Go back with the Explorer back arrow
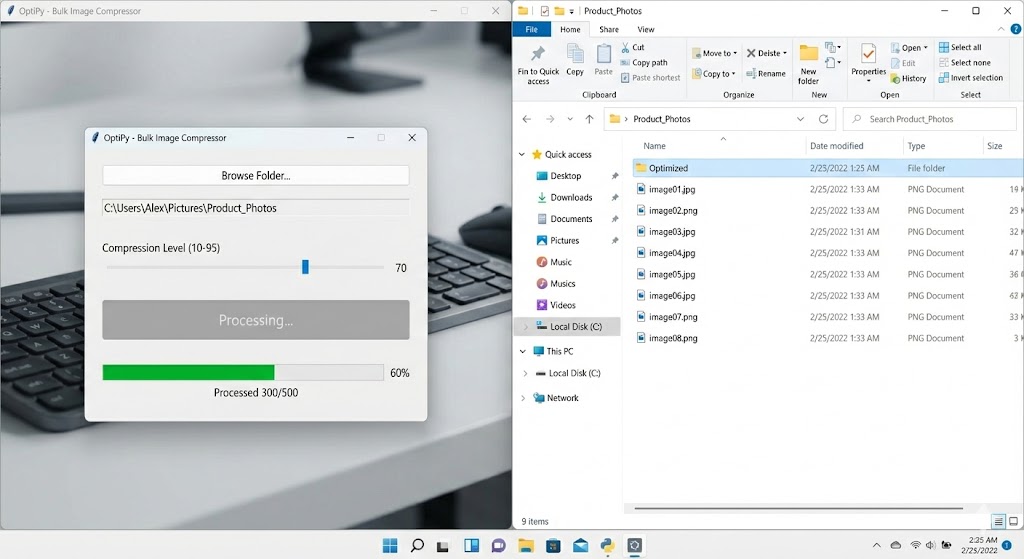The width and height of the screenshot is (1024, 559). [x=527, y=119]
